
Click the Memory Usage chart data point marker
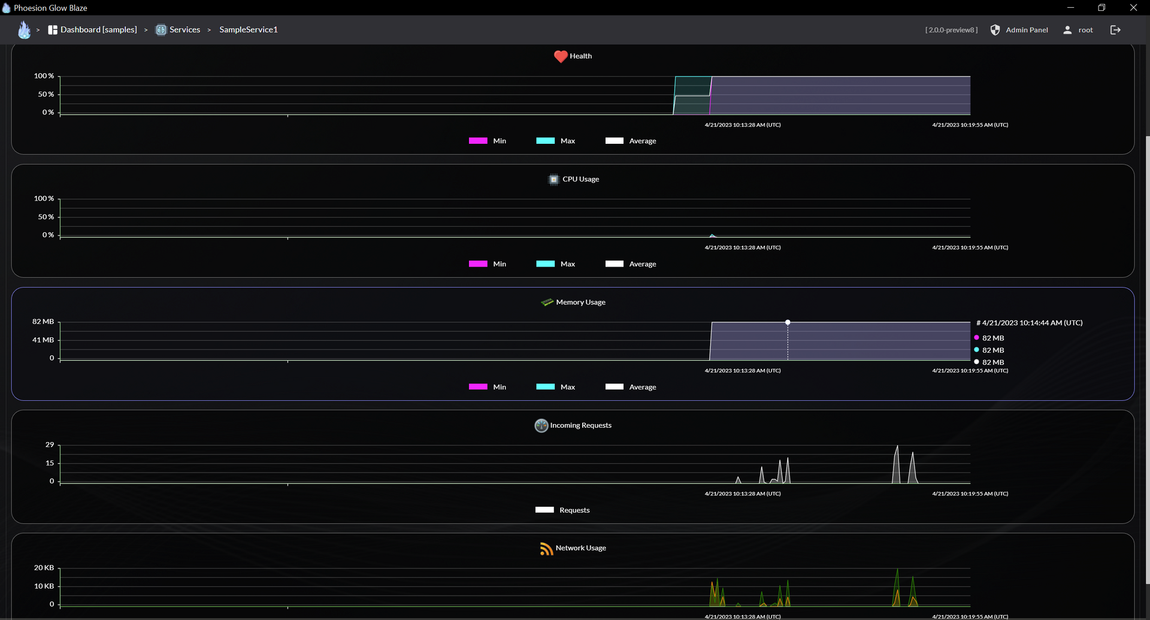pos(788,322)
